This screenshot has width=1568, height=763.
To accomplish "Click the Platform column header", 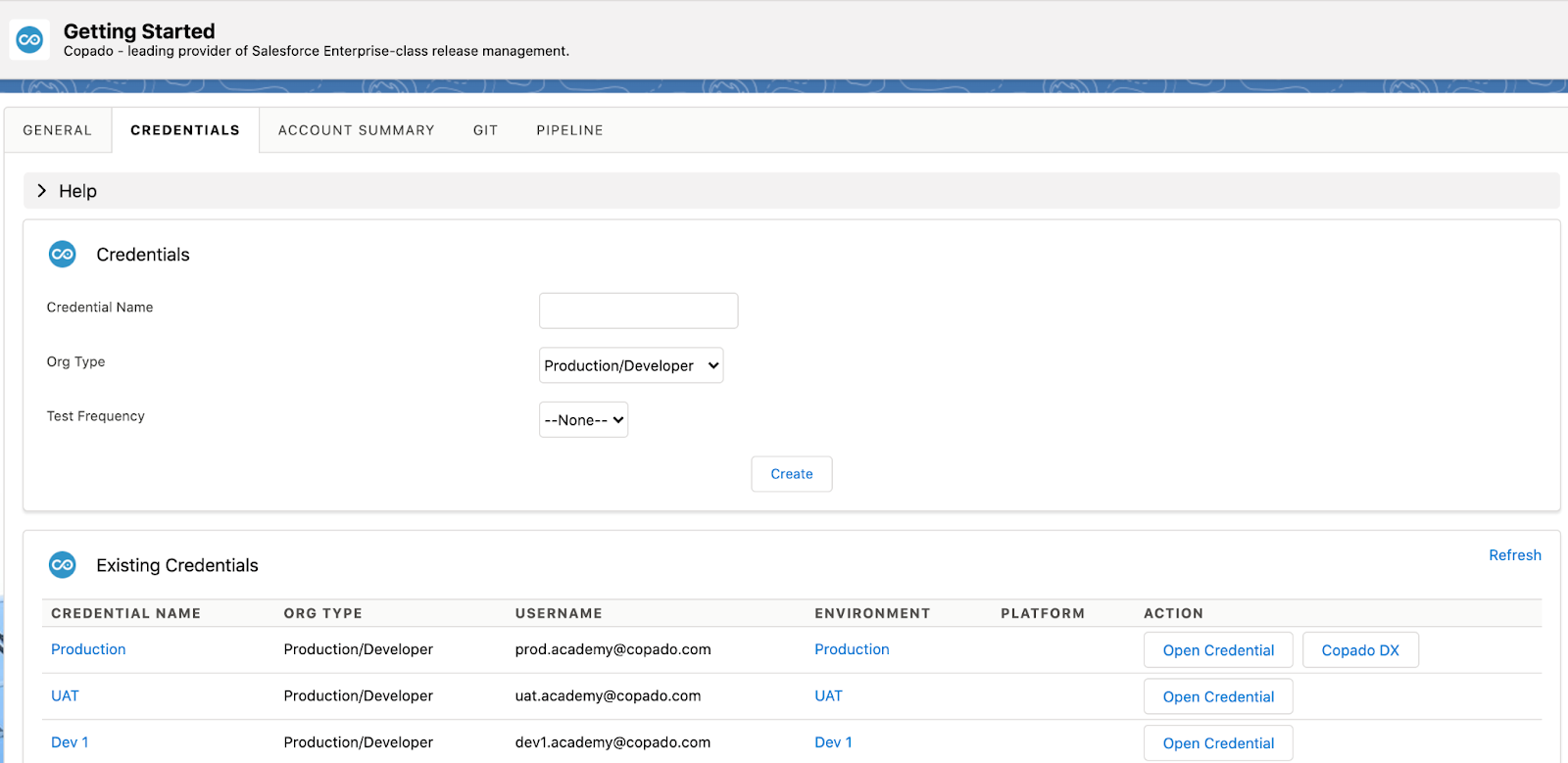I will click(x=1043, y=613).
